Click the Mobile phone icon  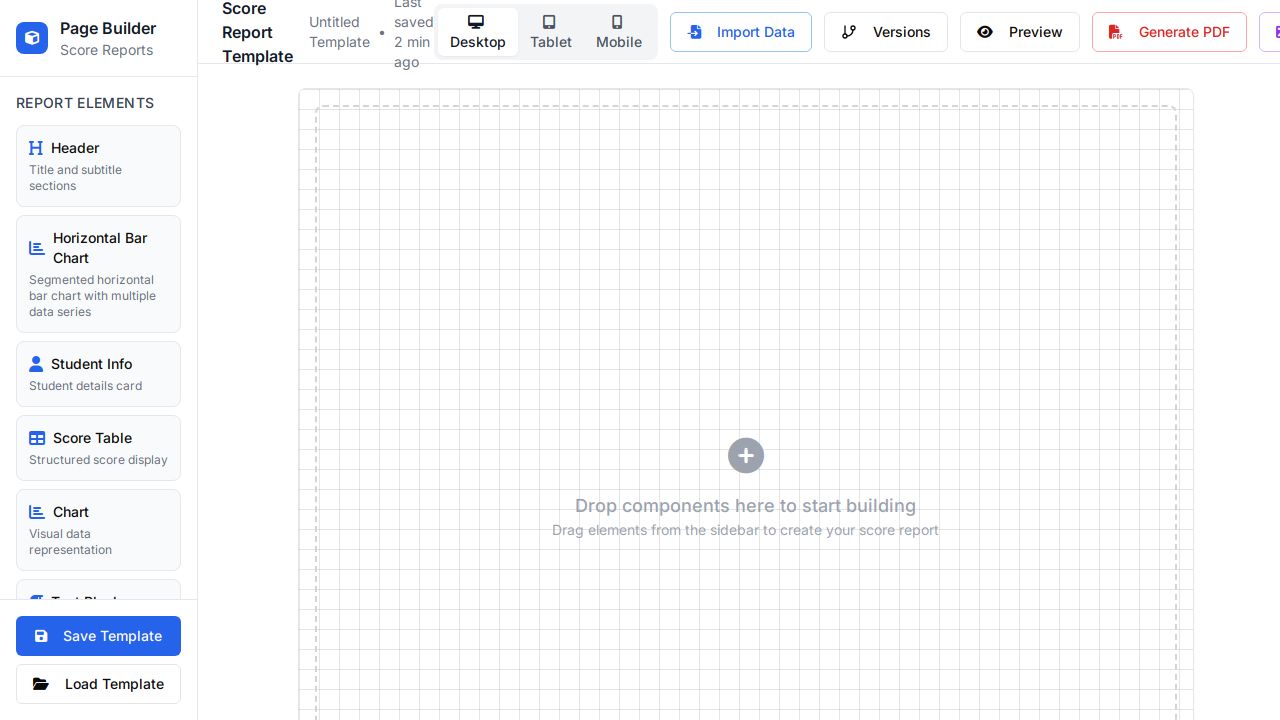coord(617,22)
